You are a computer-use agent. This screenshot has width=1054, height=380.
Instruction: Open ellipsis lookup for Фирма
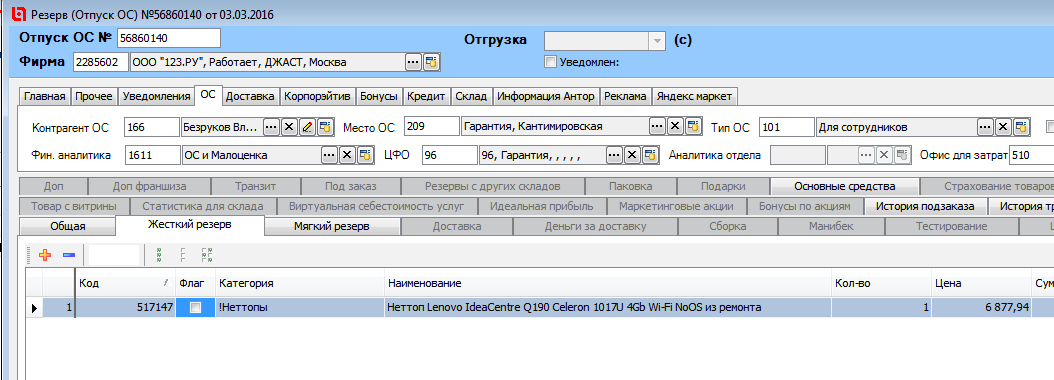tap(413, 63)
